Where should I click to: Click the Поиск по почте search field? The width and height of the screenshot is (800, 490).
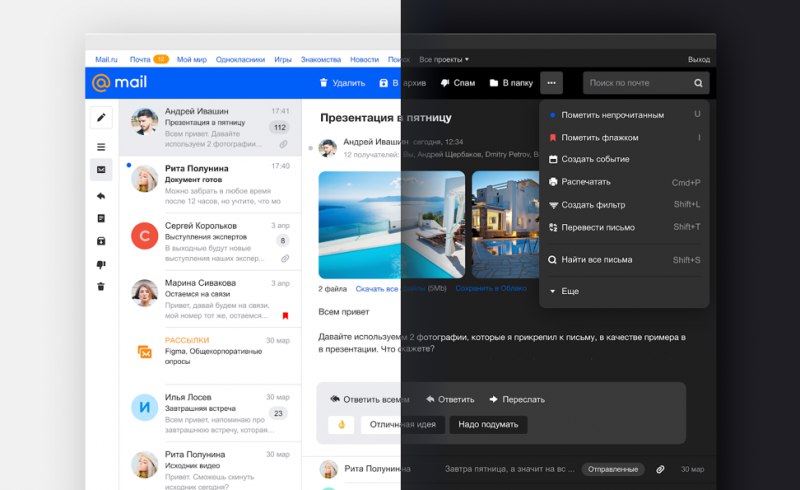pos(646,83)
